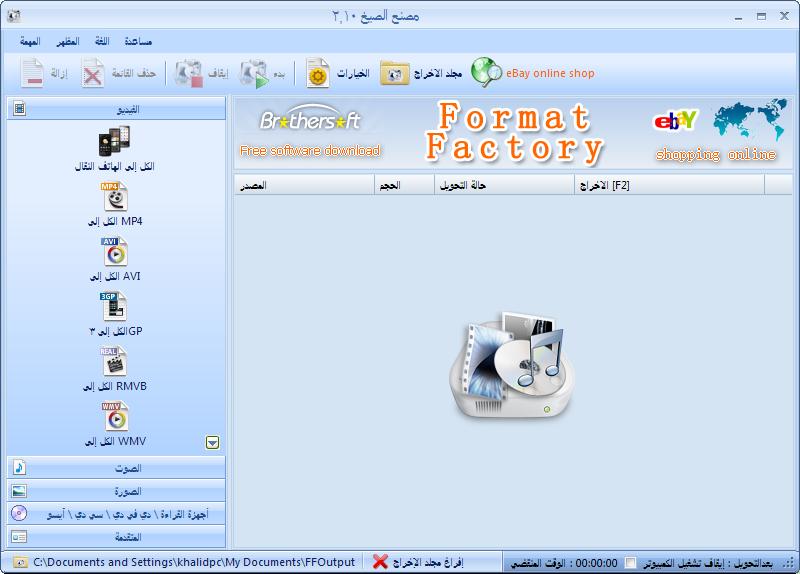Collapse the Video panel header
800x574 pixels.
coord(116,108)
